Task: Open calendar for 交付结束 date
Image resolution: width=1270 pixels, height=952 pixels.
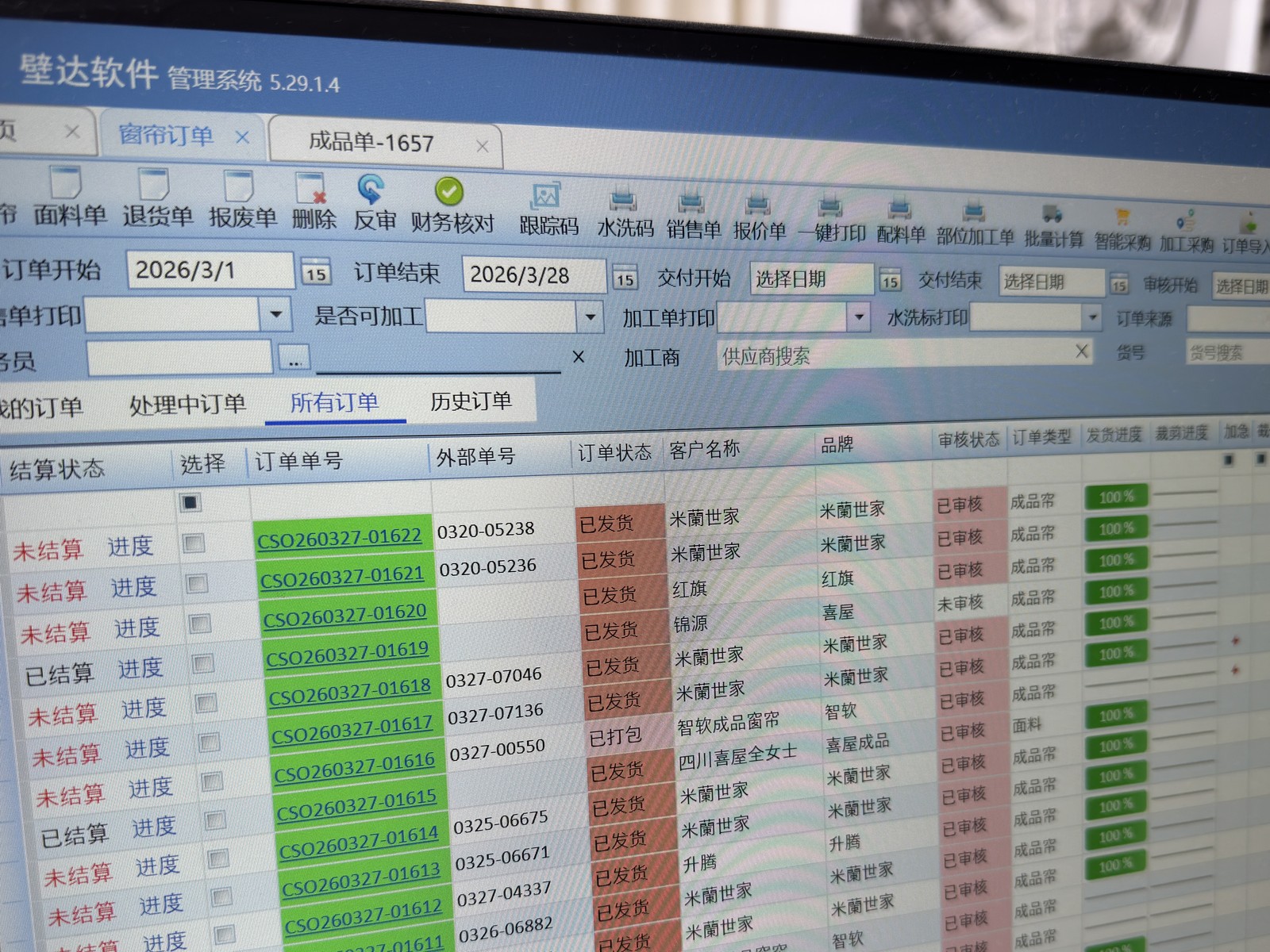Action: point(1118,284)
